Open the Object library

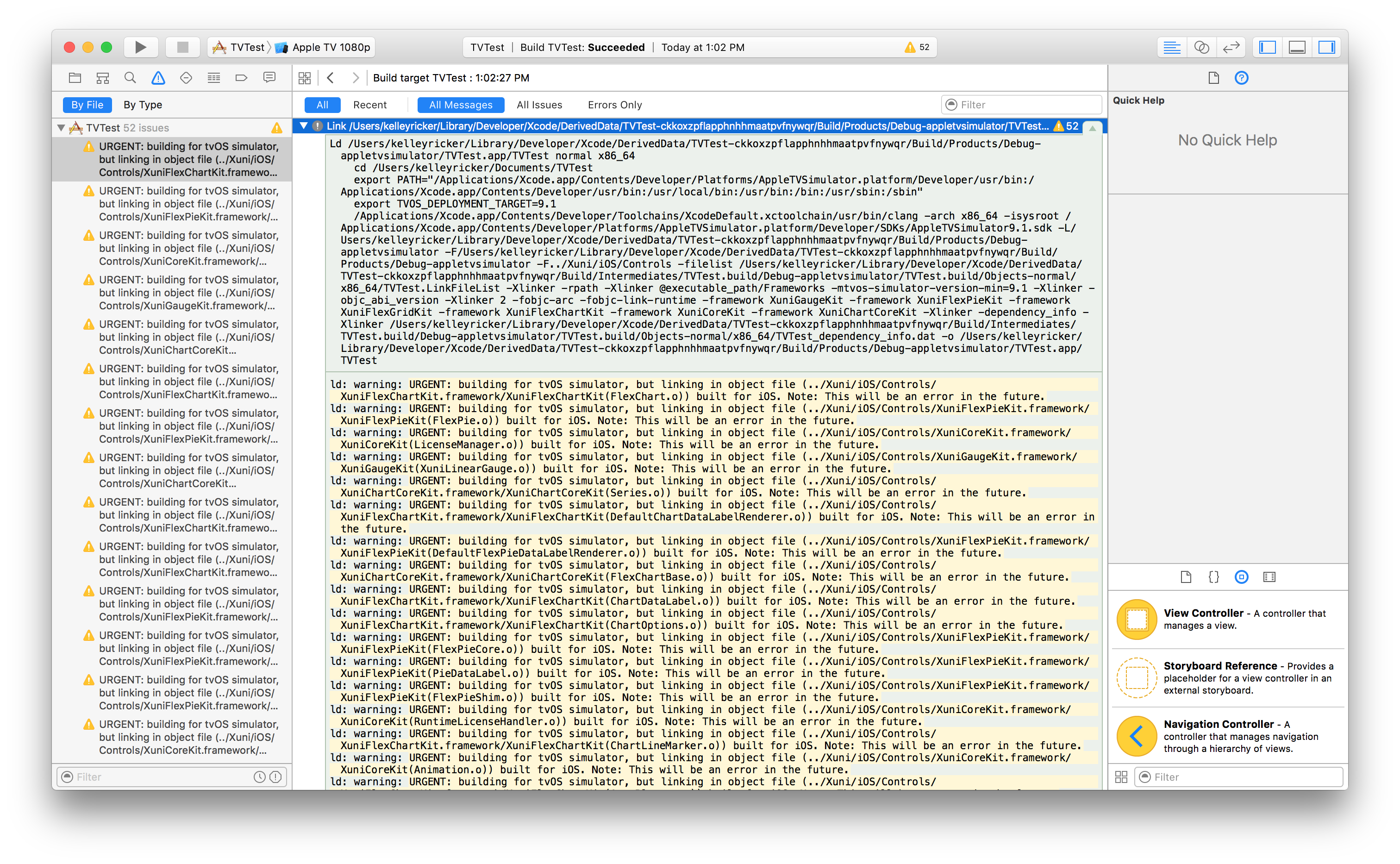1241,577
